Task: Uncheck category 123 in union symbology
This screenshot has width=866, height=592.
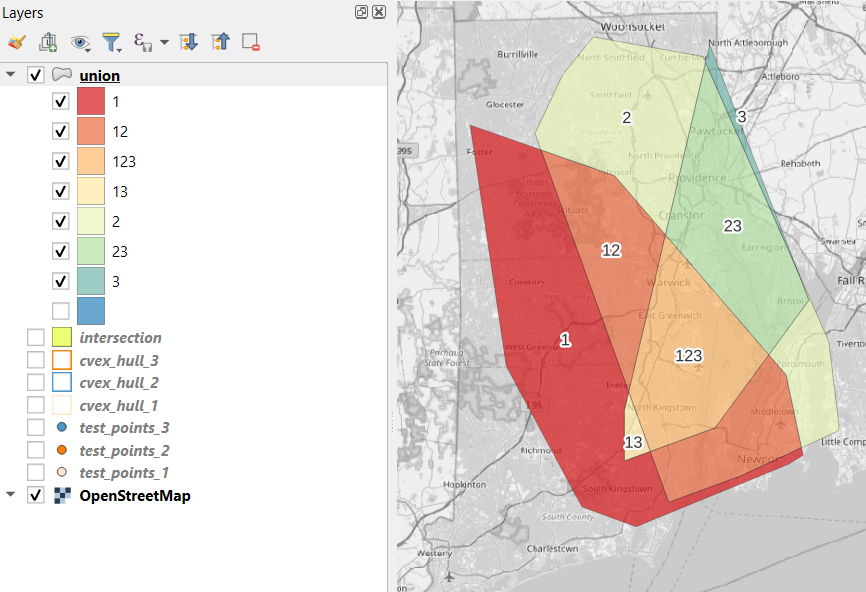Action: (x=60, y=161)
